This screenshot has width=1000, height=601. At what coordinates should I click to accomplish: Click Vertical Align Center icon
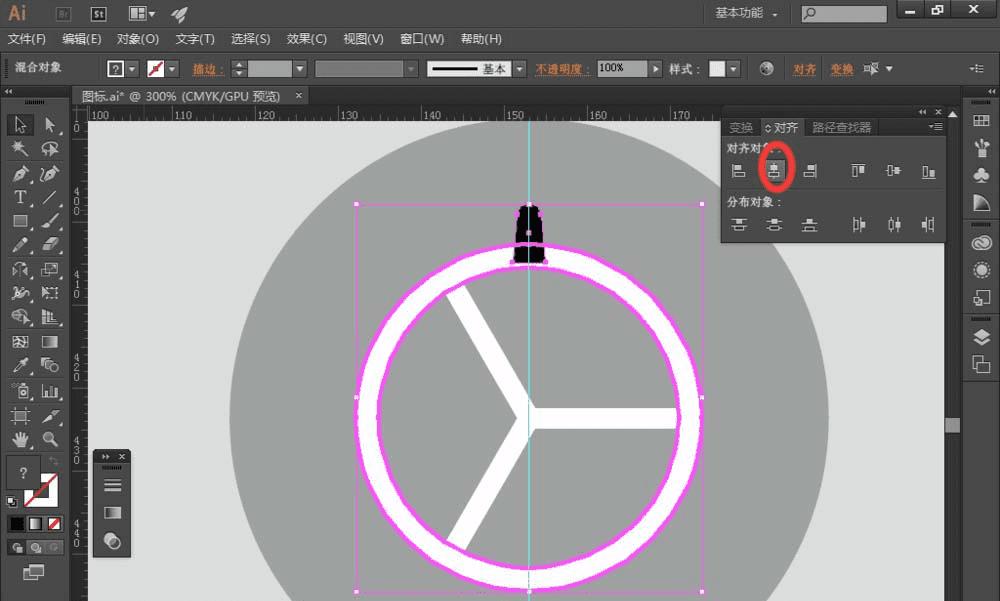(893, 170)
